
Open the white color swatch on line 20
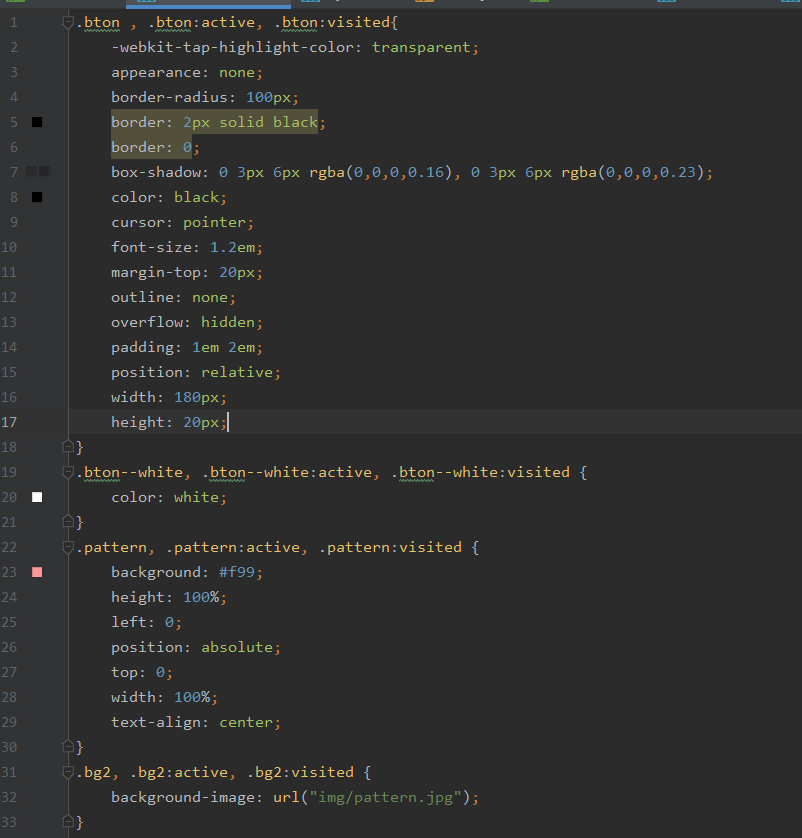pos(37,497)
